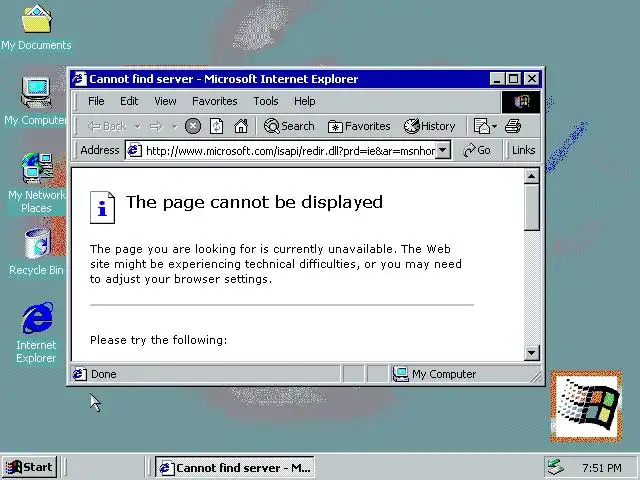Click the Forward arrow button
This screenshot has width=640, height=480.
pos(156,127)
